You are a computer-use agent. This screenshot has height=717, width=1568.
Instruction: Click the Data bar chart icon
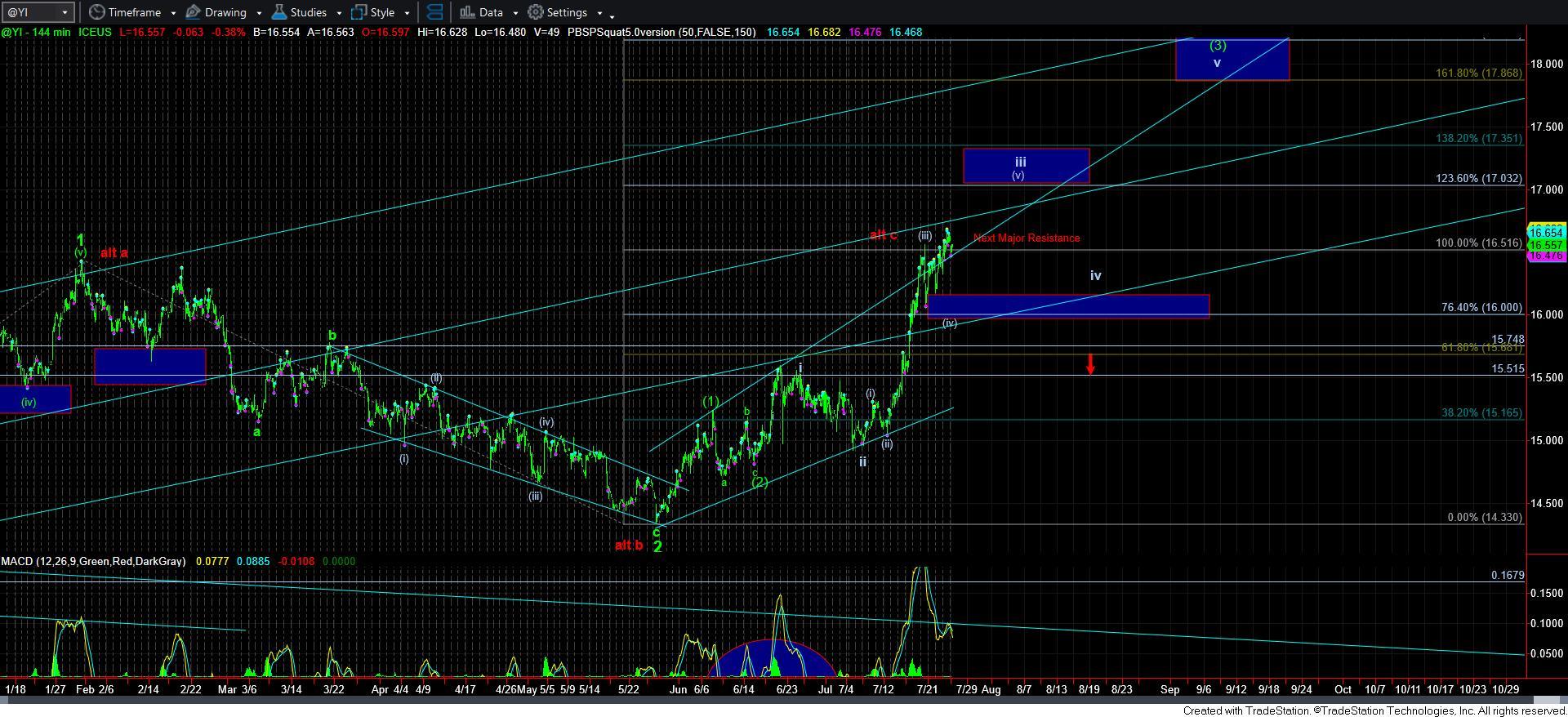click(466, 12)
